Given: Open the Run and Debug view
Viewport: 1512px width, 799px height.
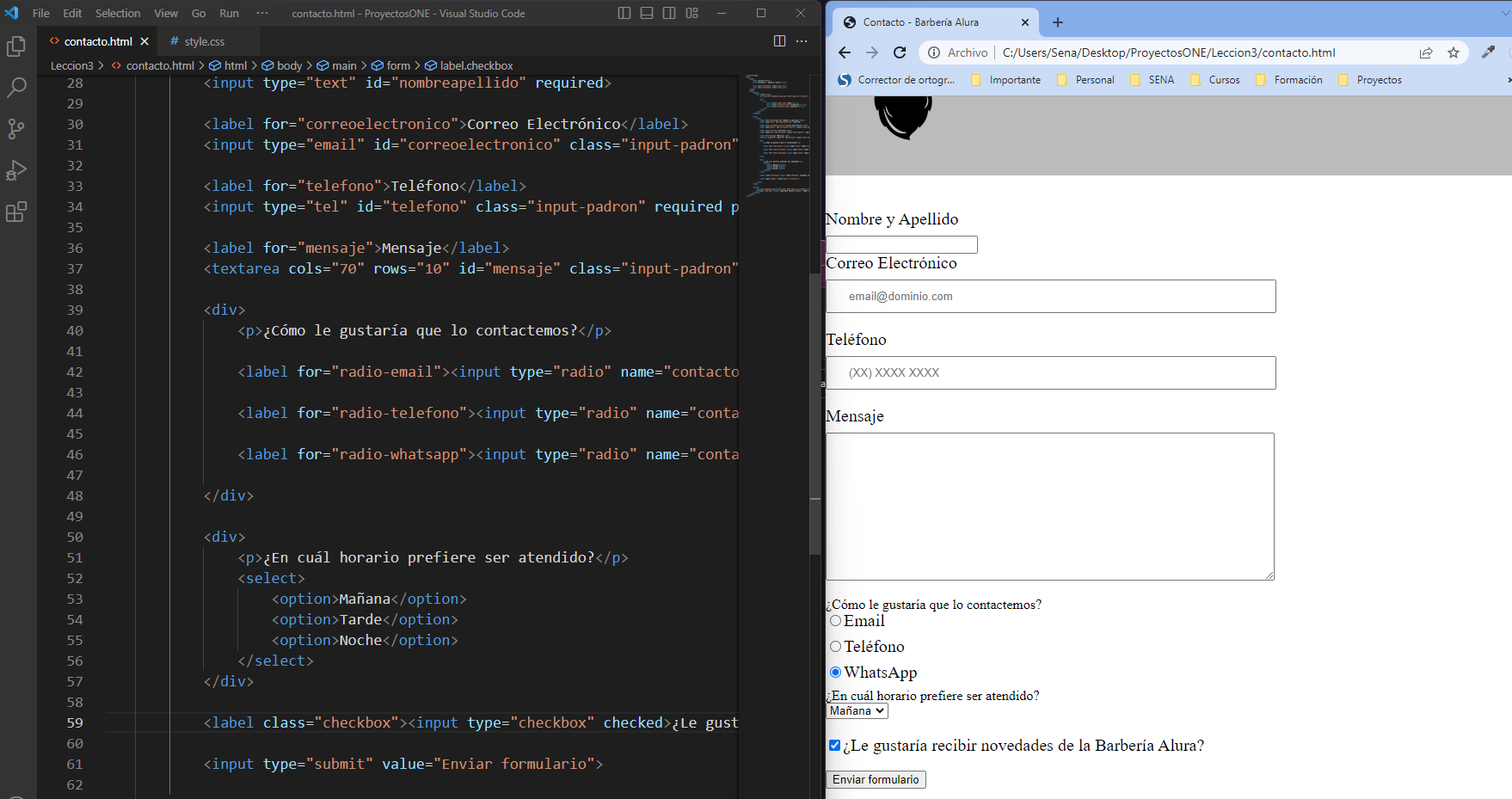Looking at the screenshot, I should (x=16, y=170).
